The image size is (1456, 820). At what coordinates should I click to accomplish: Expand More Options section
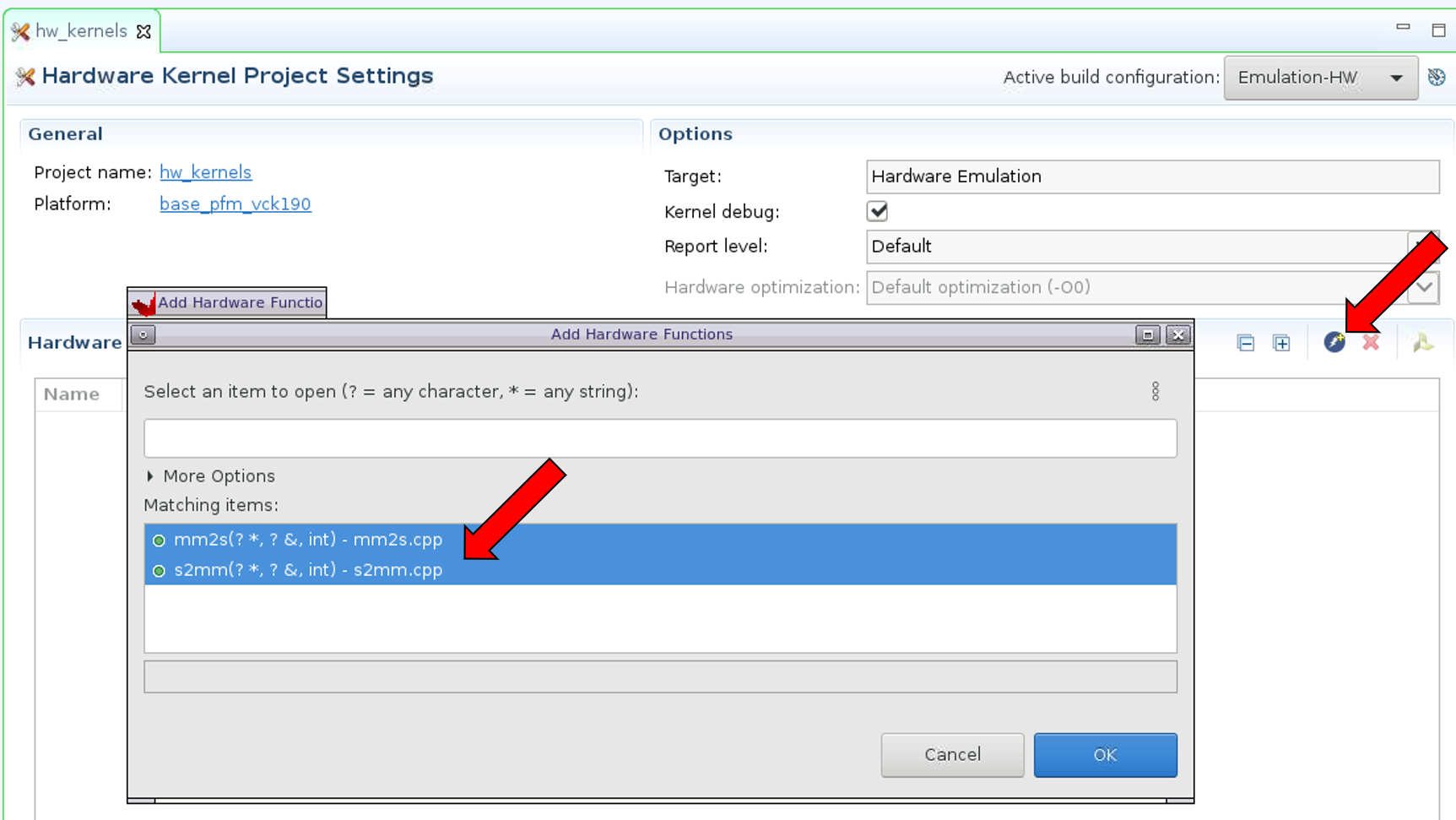(150, 476)
